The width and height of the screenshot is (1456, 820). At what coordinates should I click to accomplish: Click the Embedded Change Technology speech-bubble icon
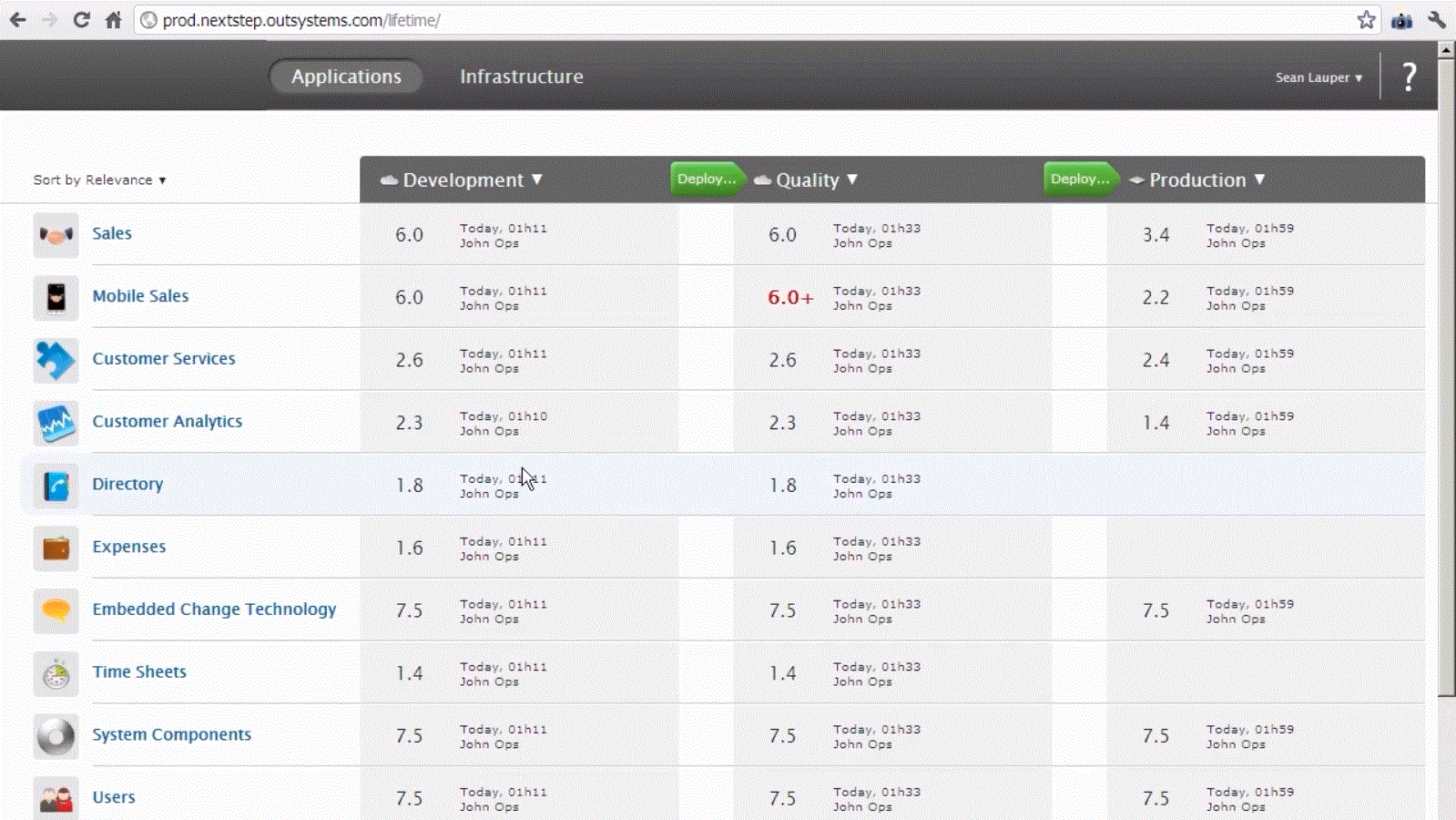click(x=56, y=610)
